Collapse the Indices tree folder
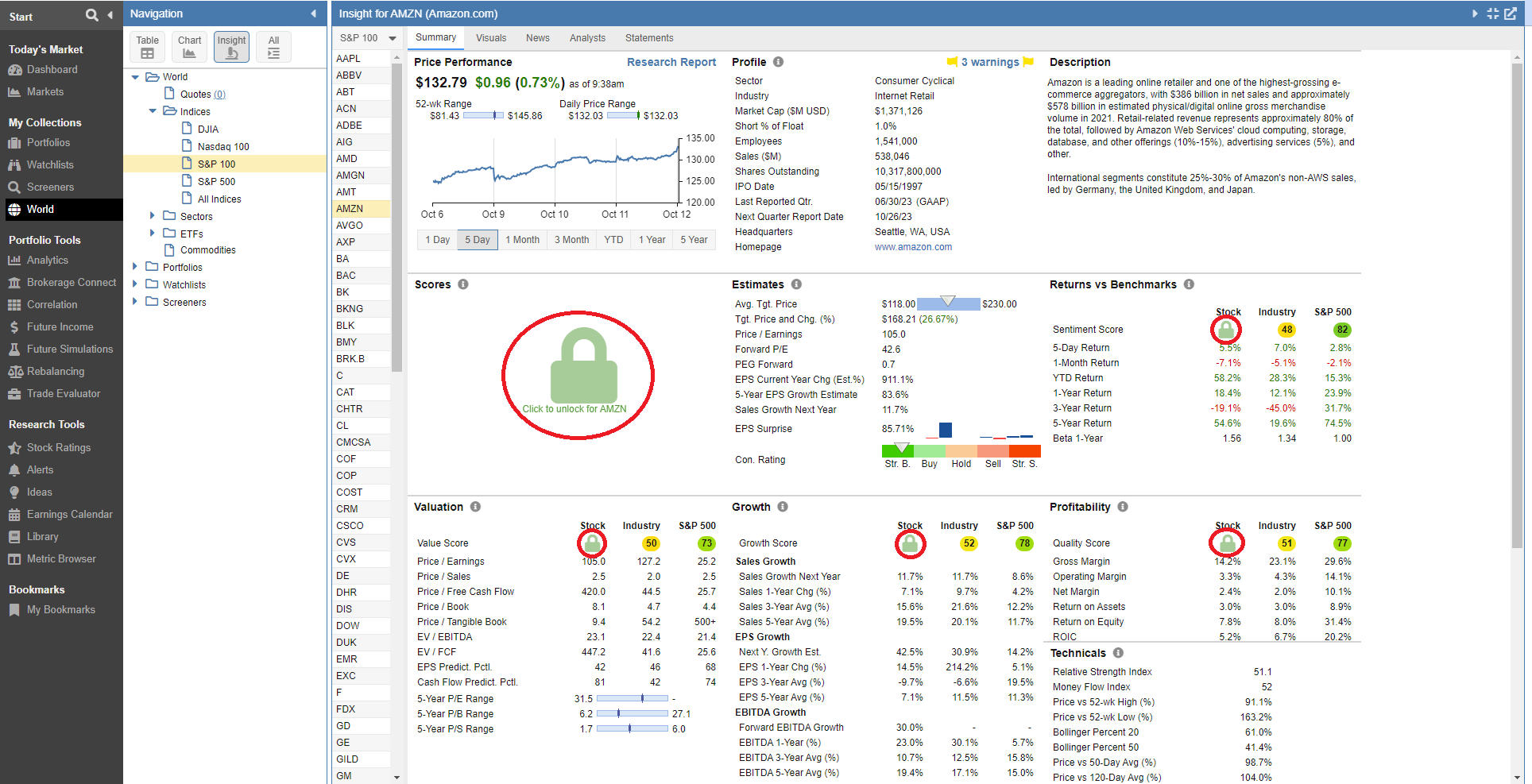 point(153,112)
